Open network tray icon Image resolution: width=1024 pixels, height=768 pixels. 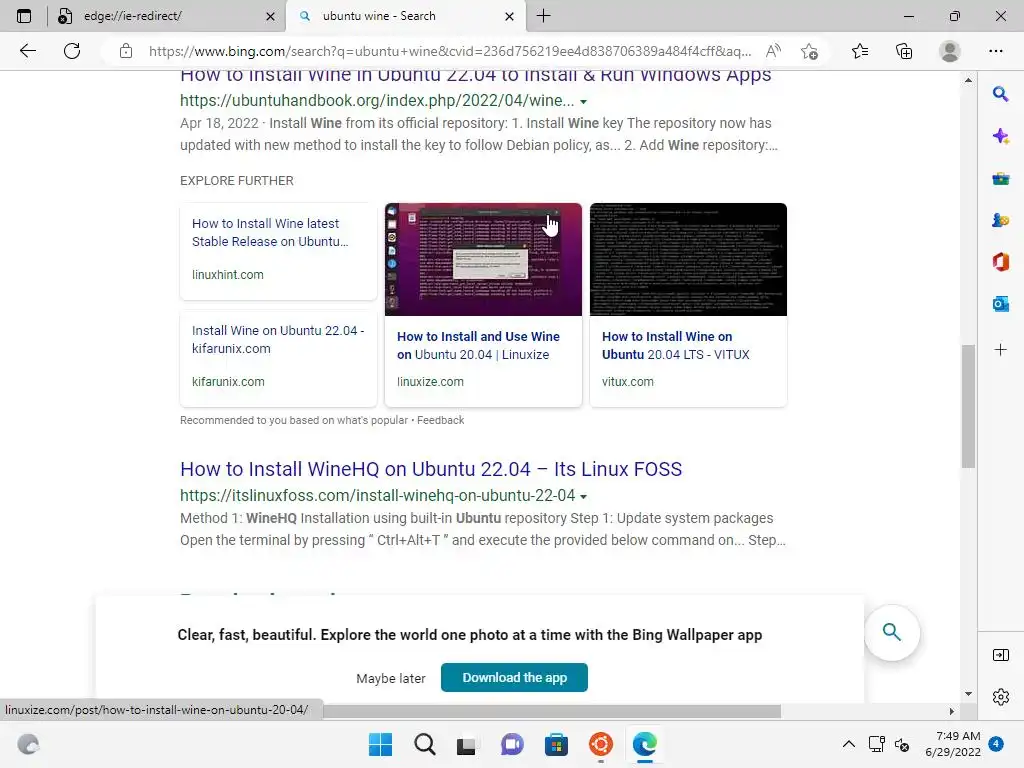pos(876,744)
